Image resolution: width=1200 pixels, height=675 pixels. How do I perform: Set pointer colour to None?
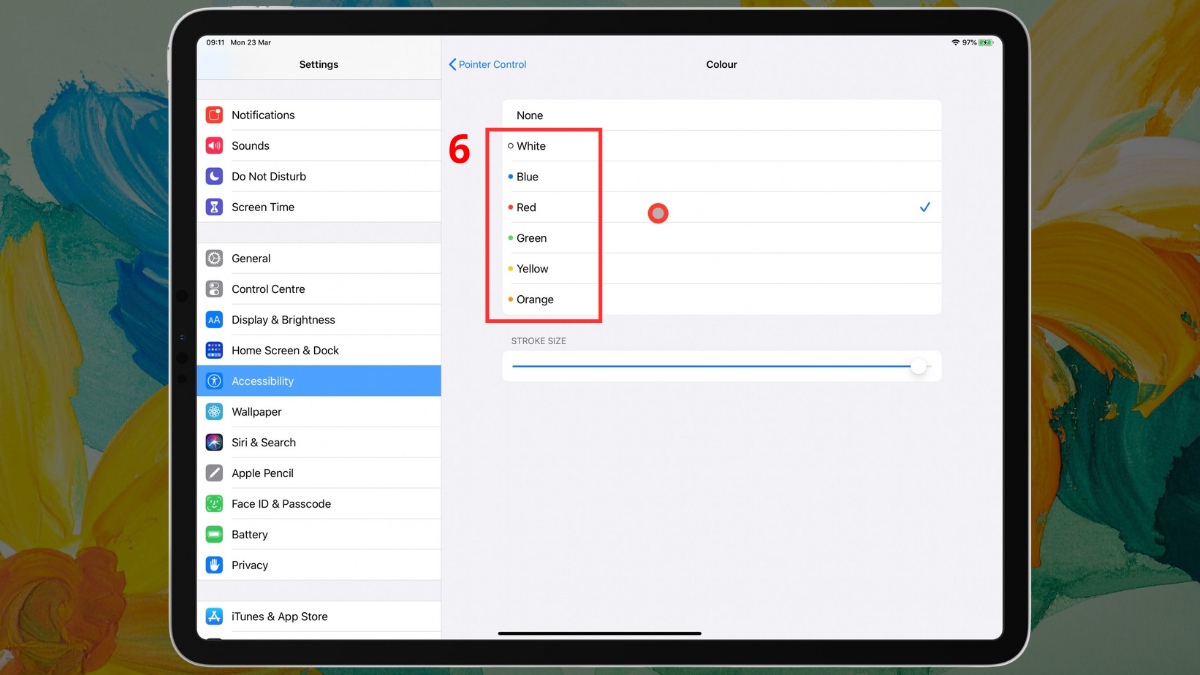pyautogui.click(x=529, y=115)
